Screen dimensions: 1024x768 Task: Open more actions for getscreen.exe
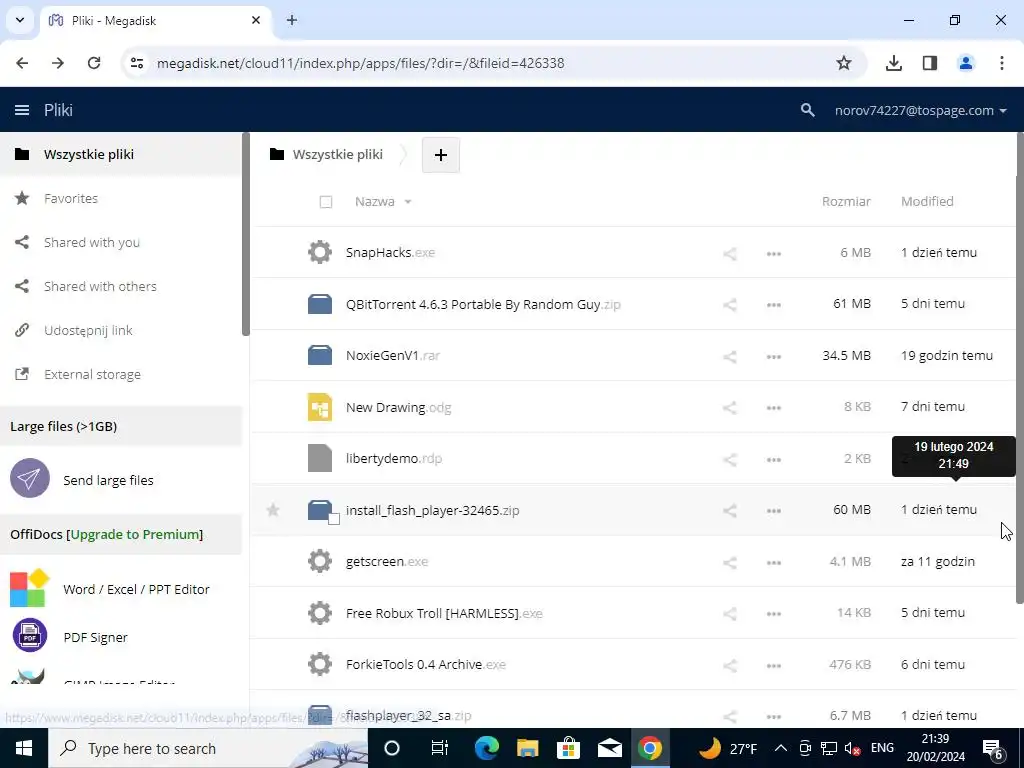(774, 562)
